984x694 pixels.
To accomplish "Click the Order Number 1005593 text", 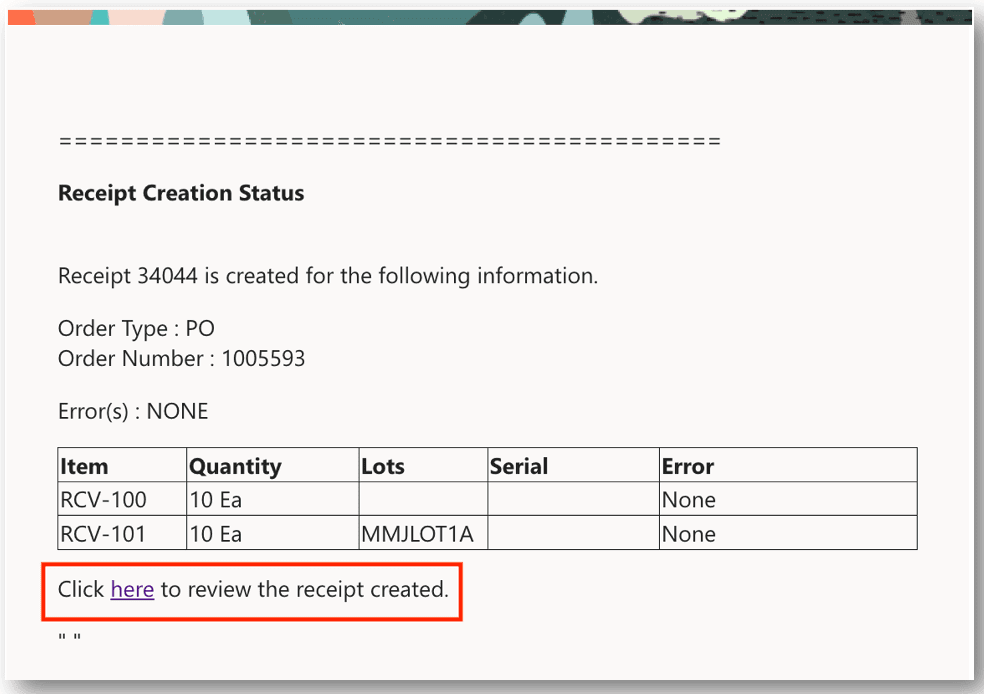I will 181,358.
